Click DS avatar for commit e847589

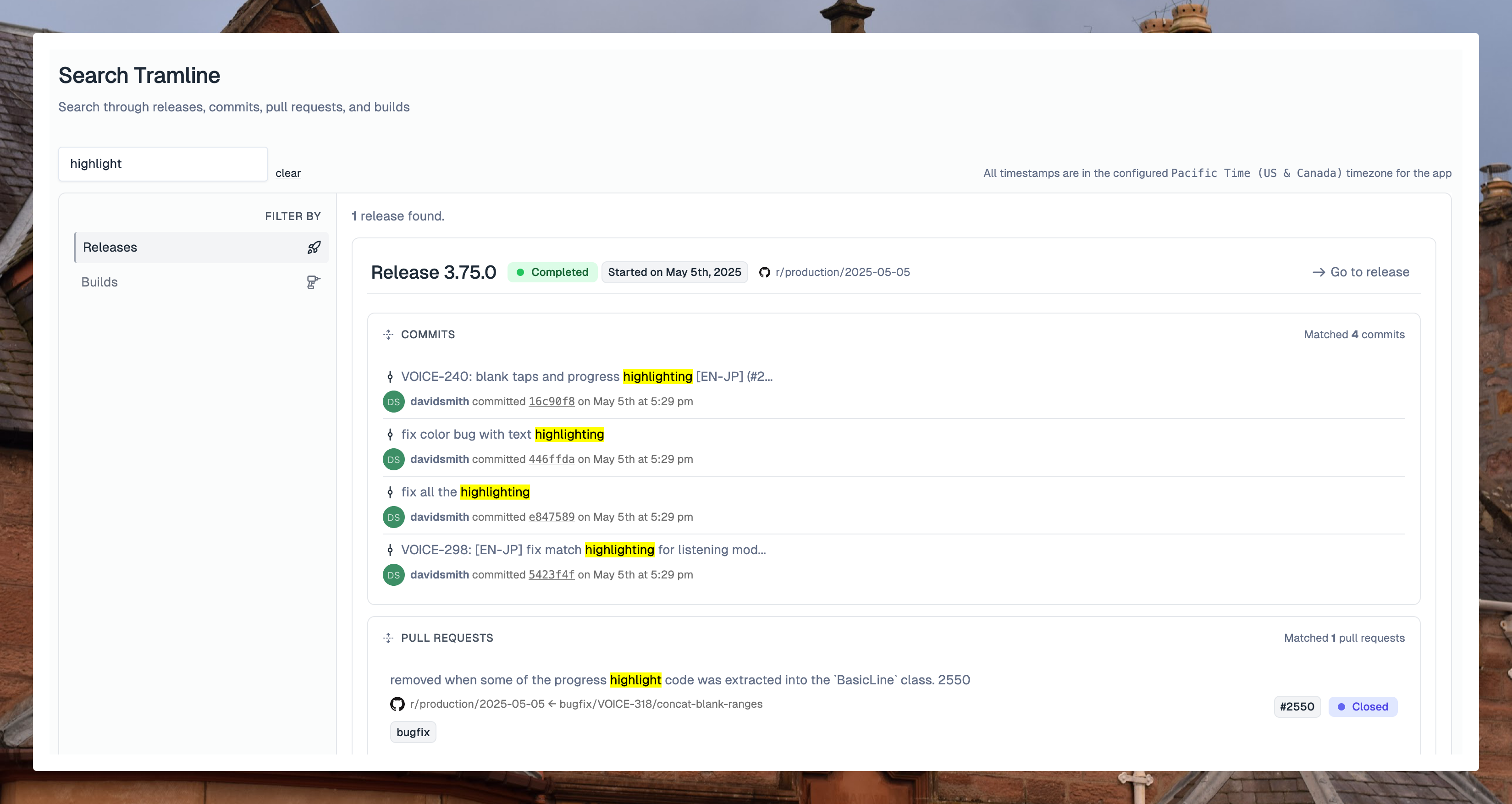393,517
